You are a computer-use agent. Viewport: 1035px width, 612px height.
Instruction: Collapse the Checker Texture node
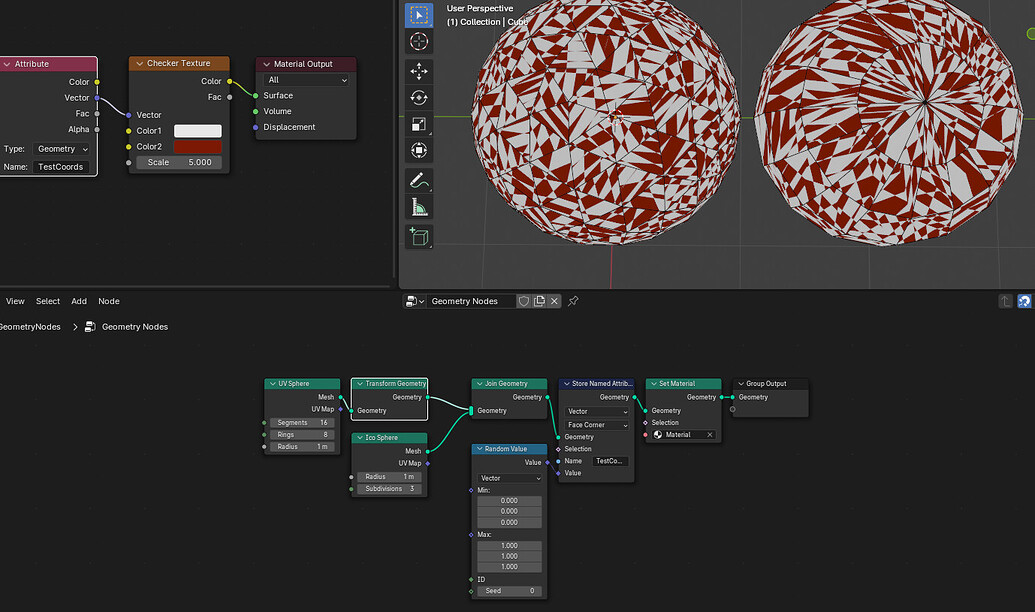(139, 63)
